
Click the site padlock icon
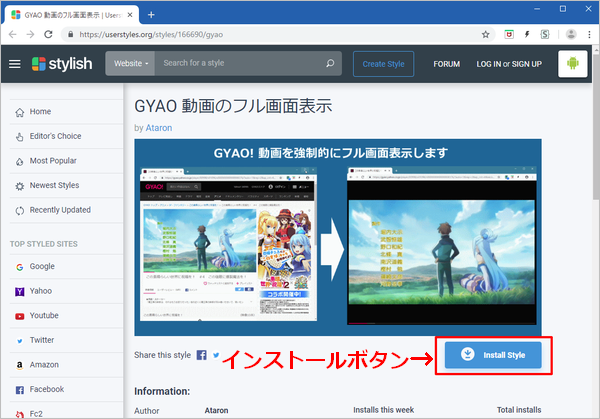coord(70,34)
